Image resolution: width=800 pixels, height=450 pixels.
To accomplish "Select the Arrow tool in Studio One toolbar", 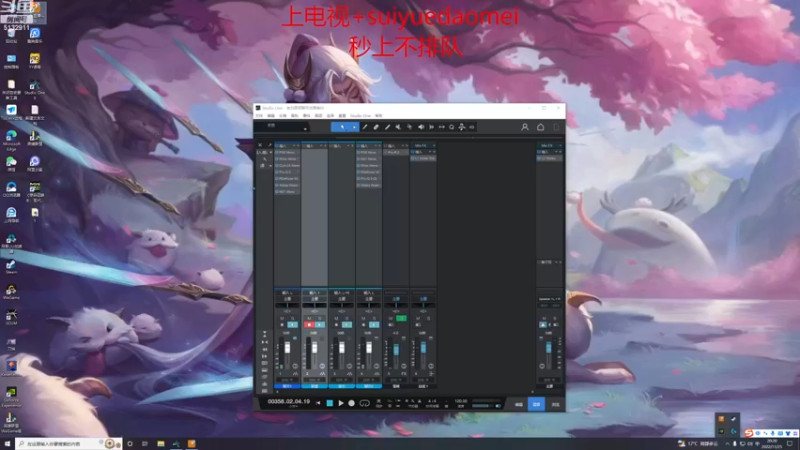I will [342, 127].
